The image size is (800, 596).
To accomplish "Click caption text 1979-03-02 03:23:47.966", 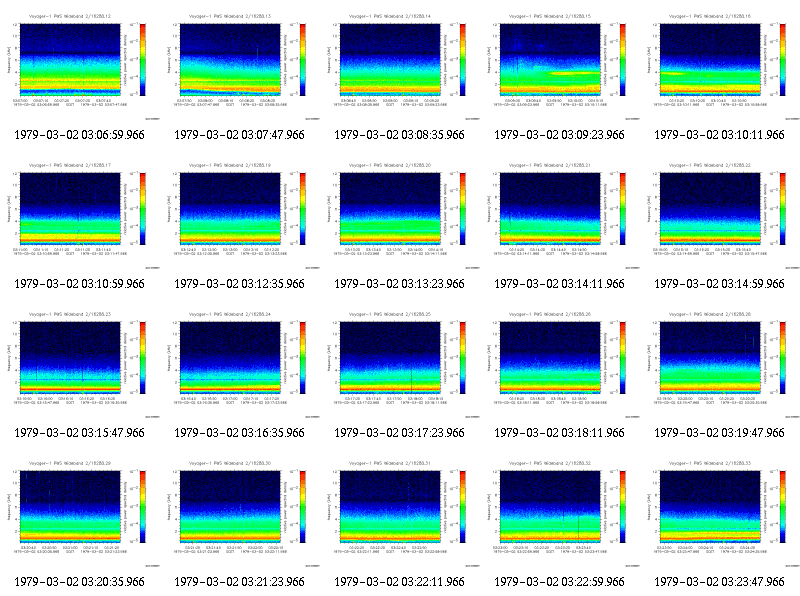I will [x=719, y=582].
